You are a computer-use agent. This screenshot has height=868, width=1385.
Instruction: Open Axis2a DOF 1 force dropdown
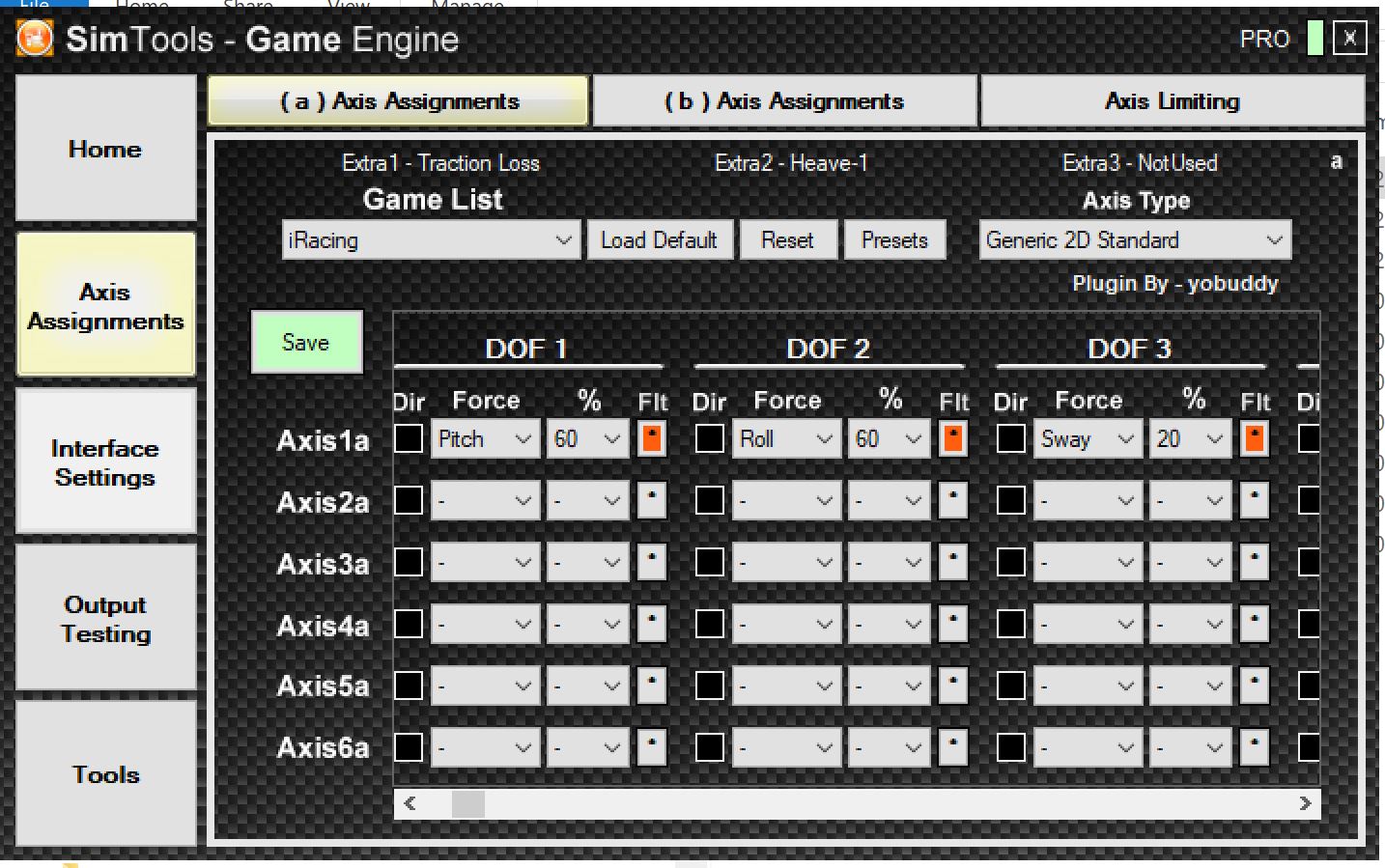[485, 501]
